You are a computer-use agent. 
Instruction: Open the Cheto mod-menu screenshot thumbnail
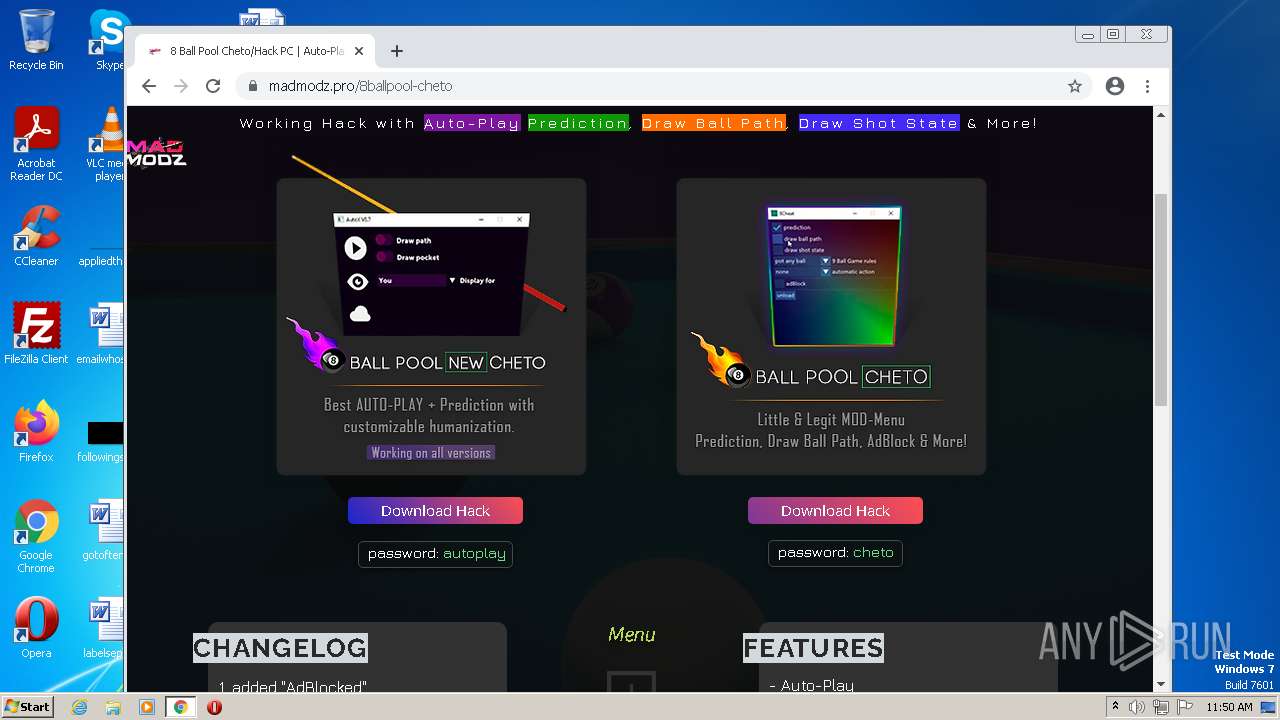pos(835,276)
